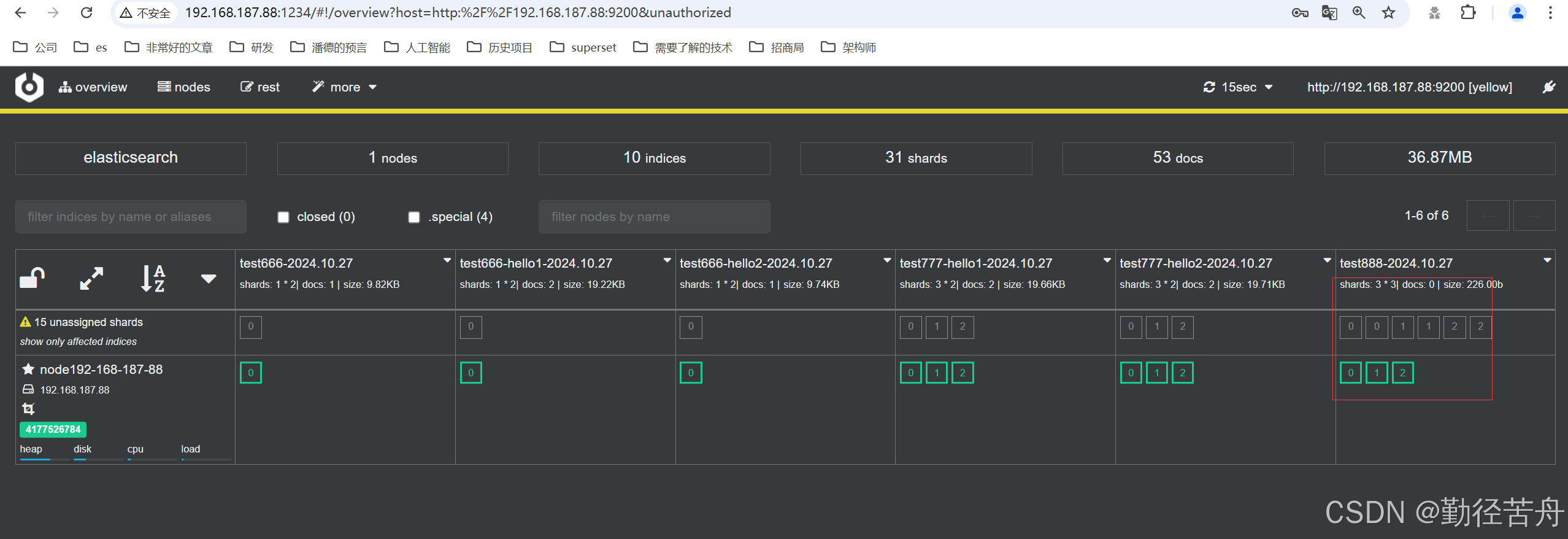Screen dimensions: 1568x539
Task: Click the Cerebro logo icon
Action: click(29, 87)
